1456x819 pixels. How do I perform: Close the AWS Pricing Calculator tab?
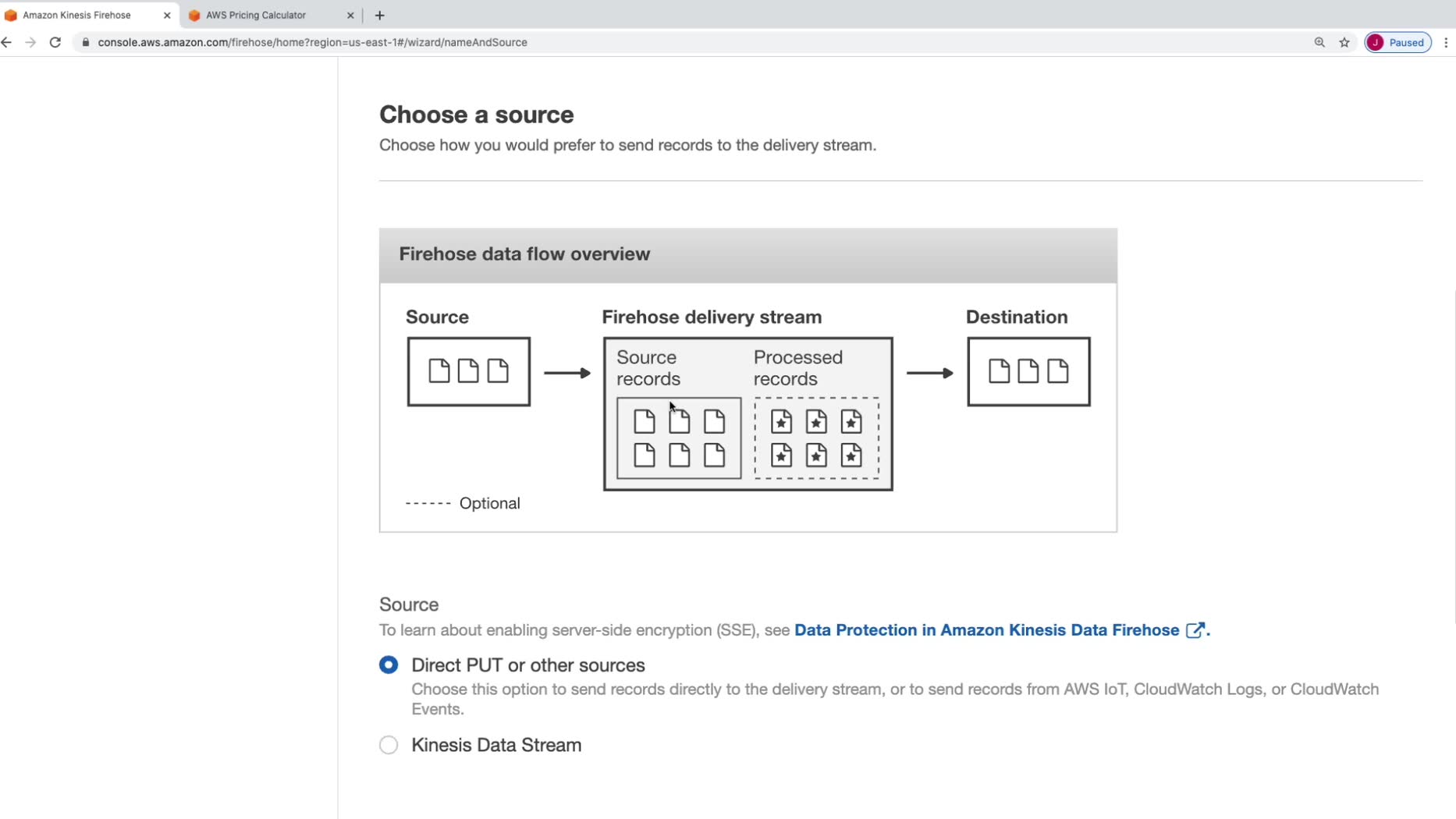coord(350,15)
